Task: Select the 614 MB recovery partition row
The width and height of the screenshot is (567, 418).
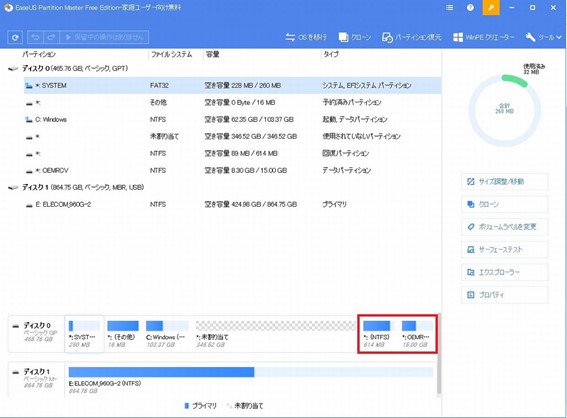Action: (x=233, y=154)
